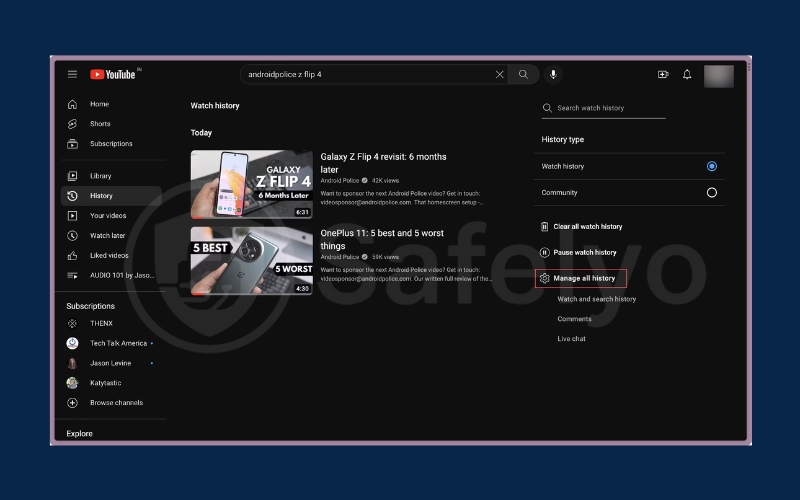
Task: Click the Tech Talk America avatar
Action: click(72, 343)
